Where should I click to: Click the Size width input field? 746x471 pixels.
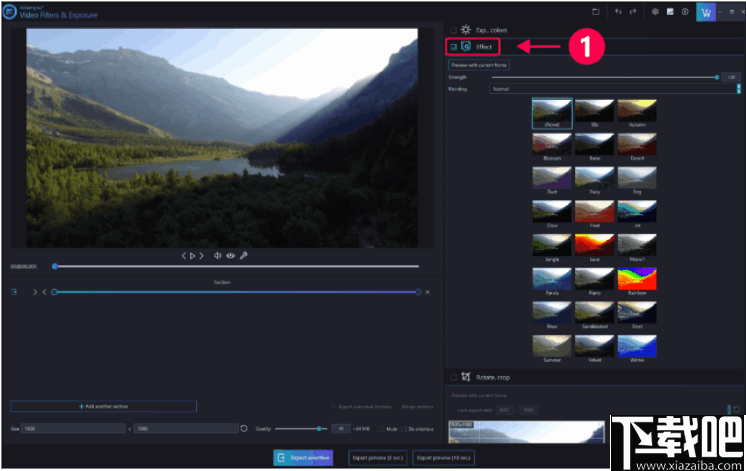point(74,428)
